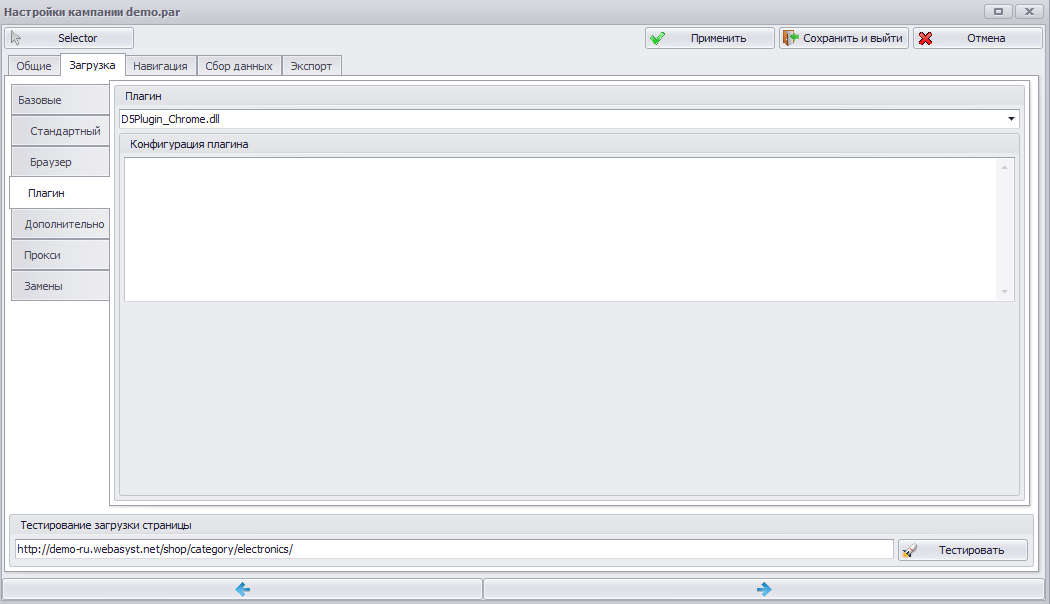Open the Прокси side tab
Viewport: 1050px width, 604px height.
(x=60, y=255)
